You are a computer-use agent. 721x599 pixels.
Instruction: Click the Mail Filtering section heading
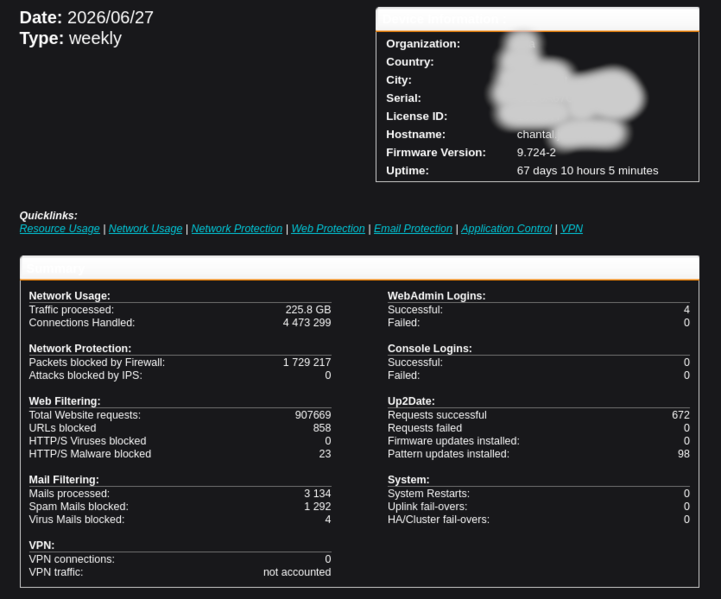pyautogui.click(x=64, y=480)
